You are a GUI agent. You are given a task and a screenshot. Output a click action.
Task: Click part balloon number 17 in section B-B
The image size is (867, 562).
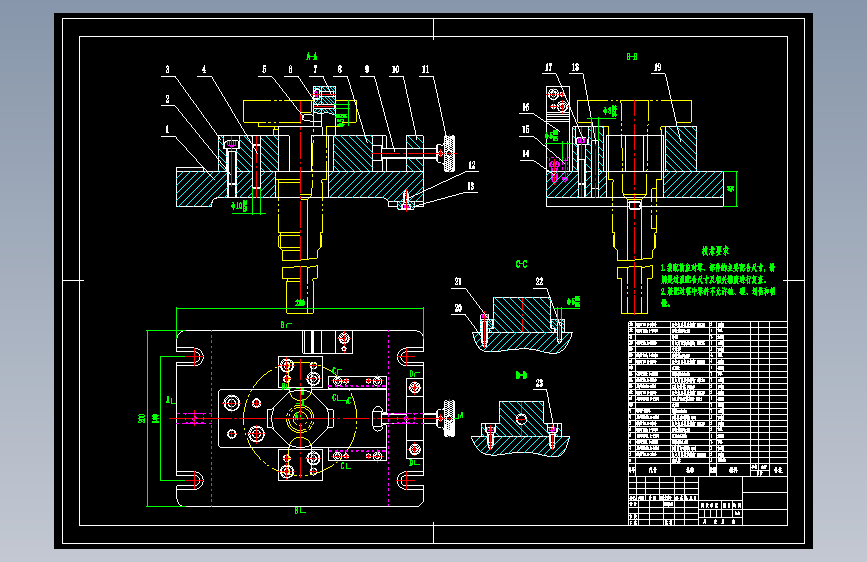[x=549, y=67]
